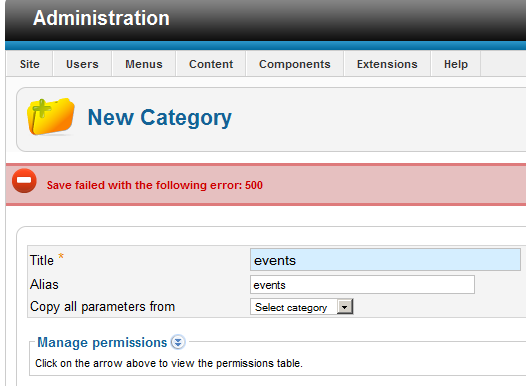Focus the Alias input field
The image size is (526, 386).
coord(362,285)
